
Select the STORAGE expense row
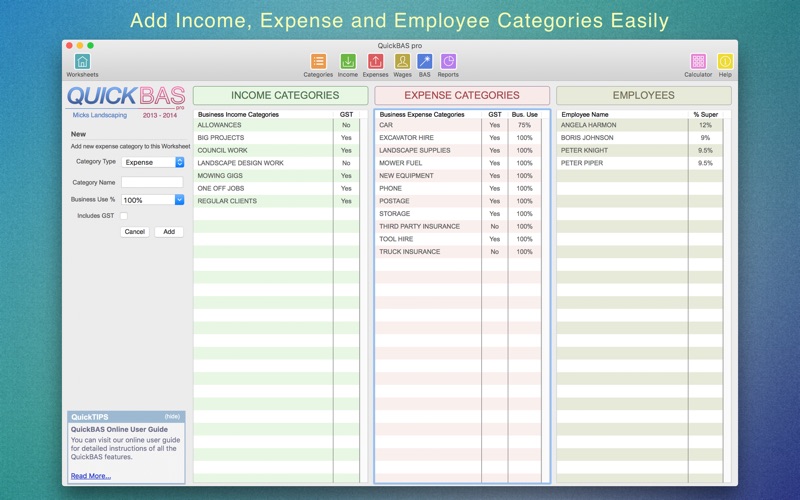[x=458, y=214]
